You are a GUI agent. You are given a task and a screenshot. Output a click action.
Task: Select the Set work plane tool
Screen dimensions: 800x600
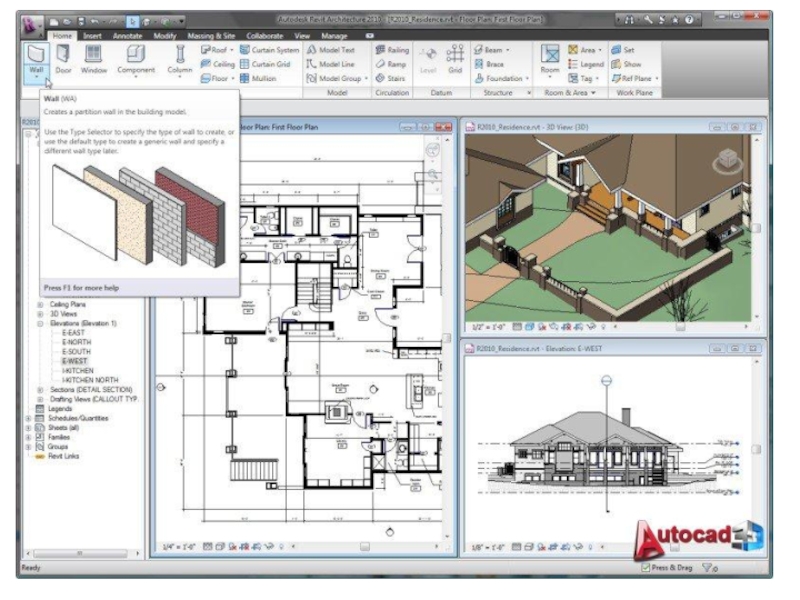tap(622, 50)
